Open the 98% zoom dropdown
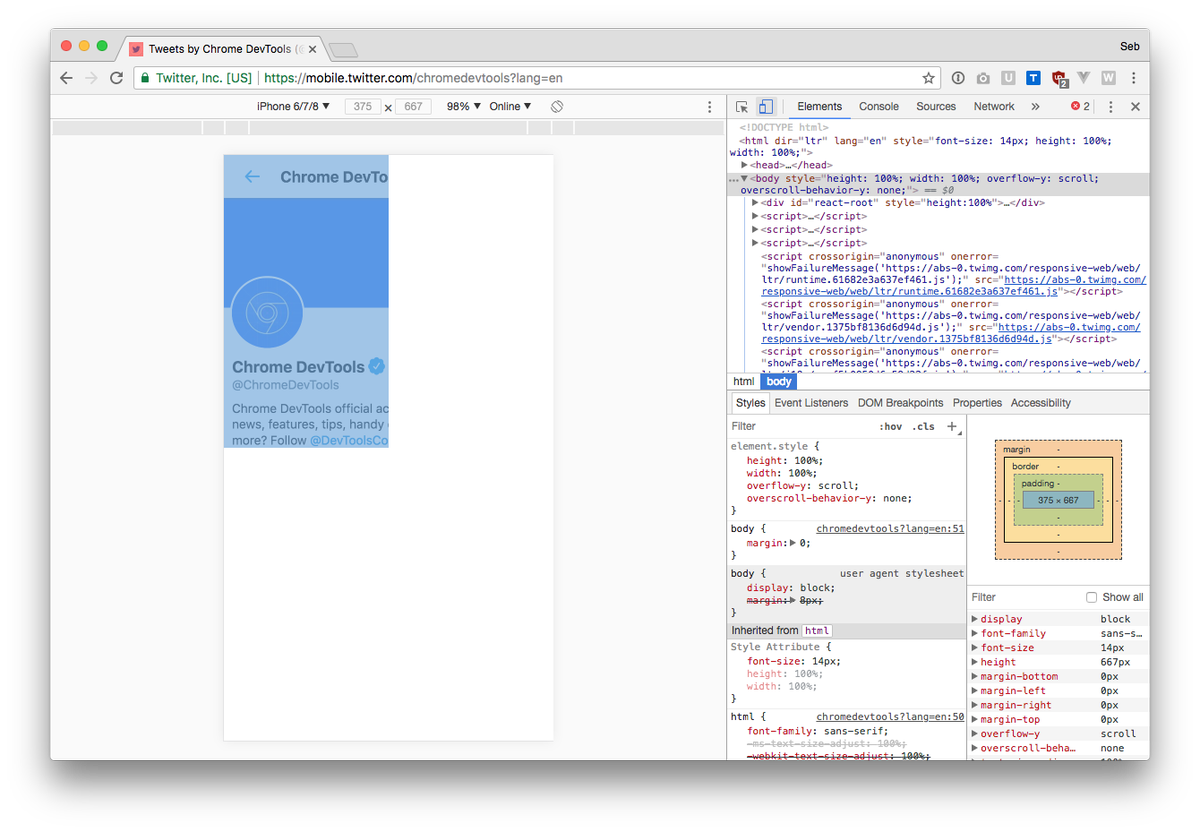Image resolution: width=1200 pixels, height=832 pixels. (x=463, y=106)
